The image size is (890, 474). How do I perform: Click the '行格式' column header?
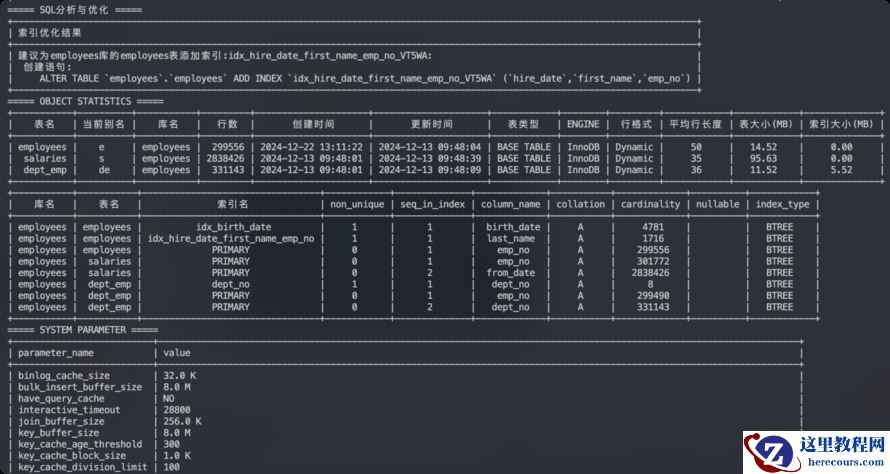(636, 124)
